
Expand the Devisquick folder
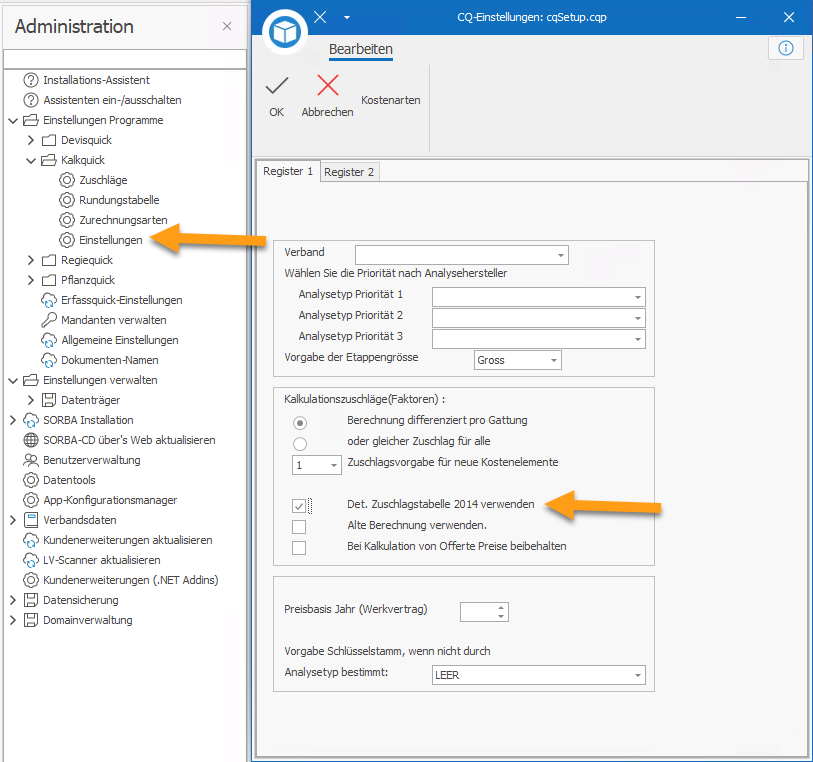click(x=31, y=140)
